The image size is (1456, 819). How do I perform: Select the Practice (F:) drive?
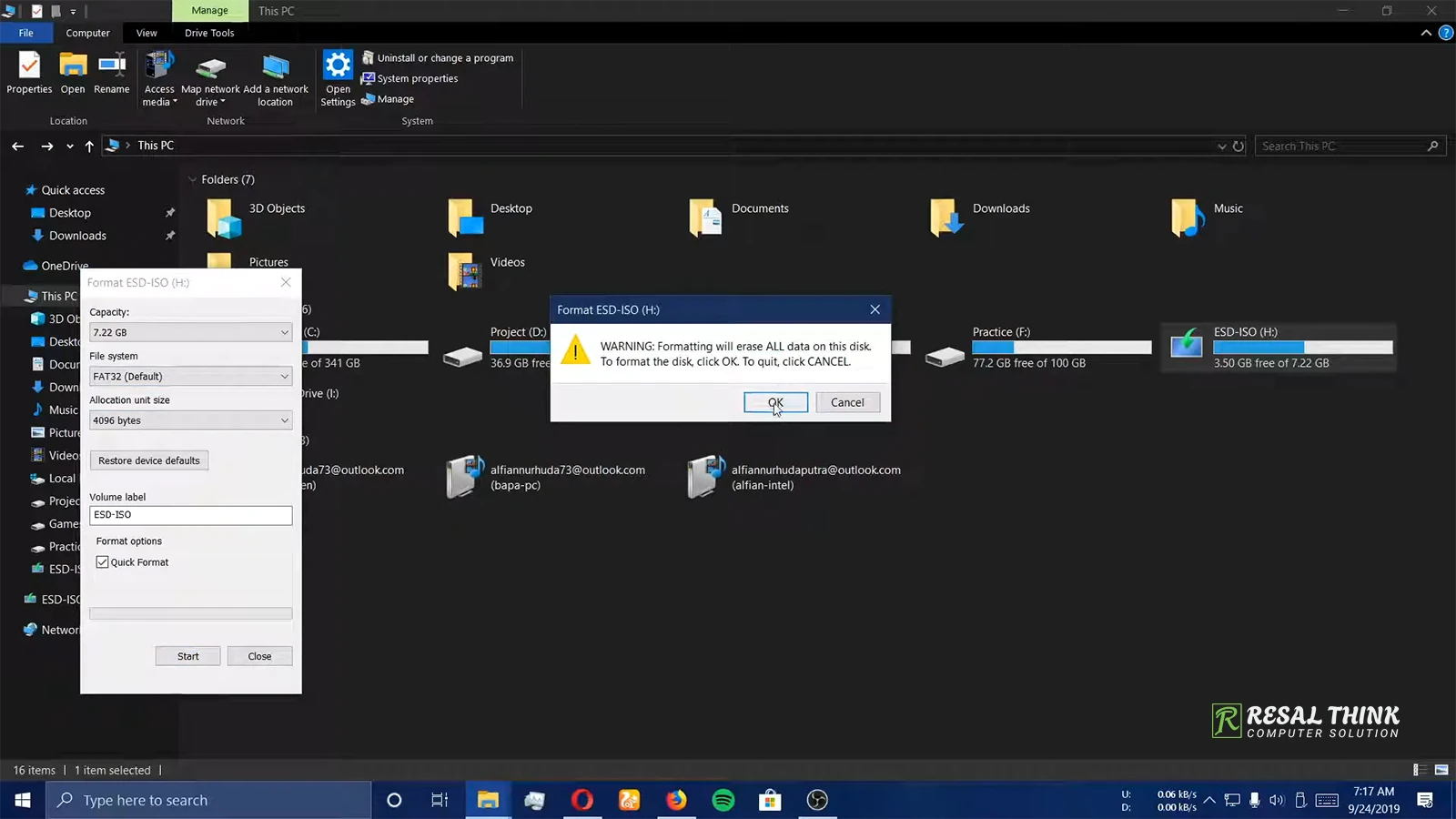pyautogui.click(x=1037, y=347)
